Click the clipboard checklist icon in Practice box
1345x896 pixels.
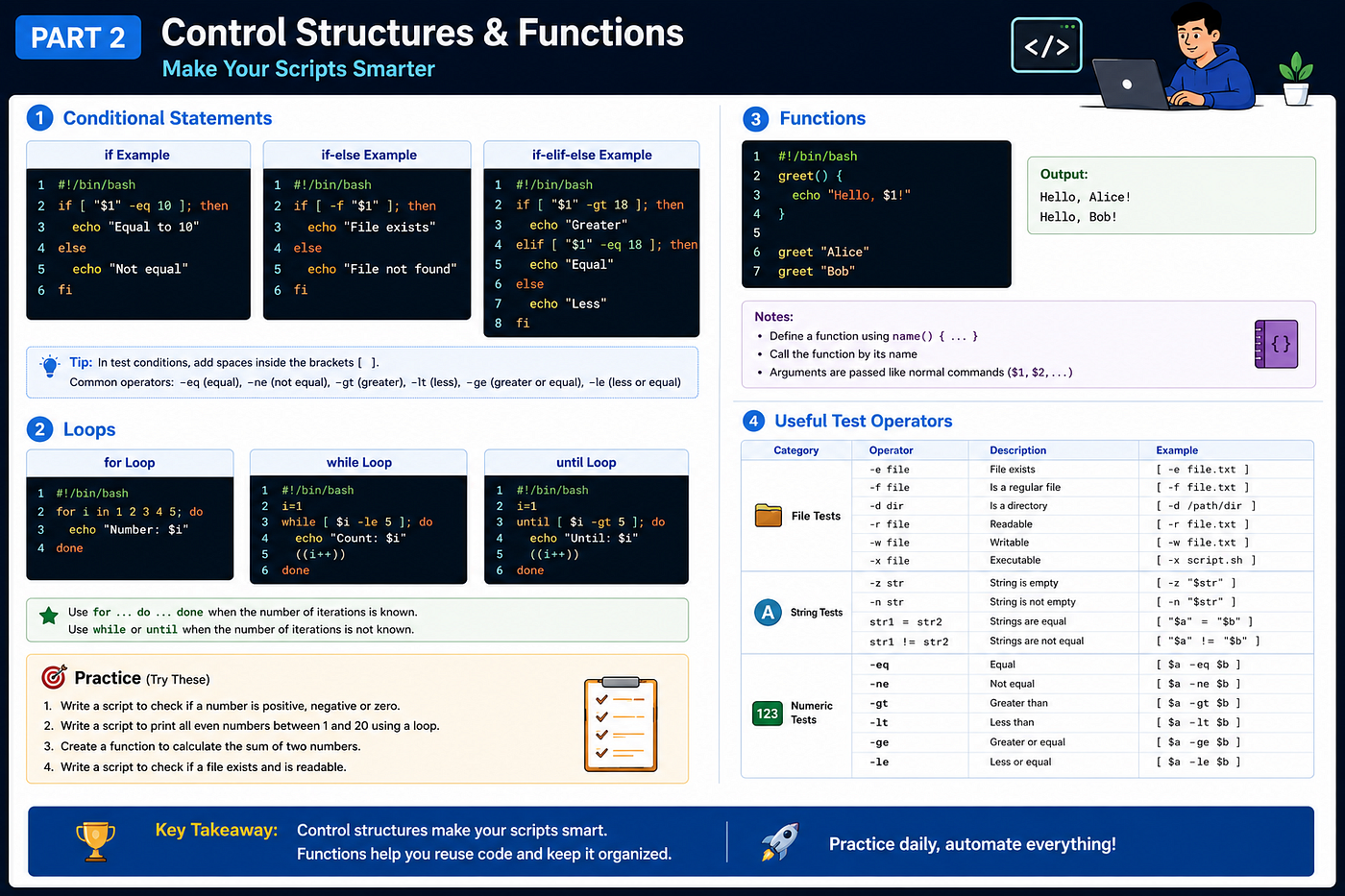tap(622, 724)
